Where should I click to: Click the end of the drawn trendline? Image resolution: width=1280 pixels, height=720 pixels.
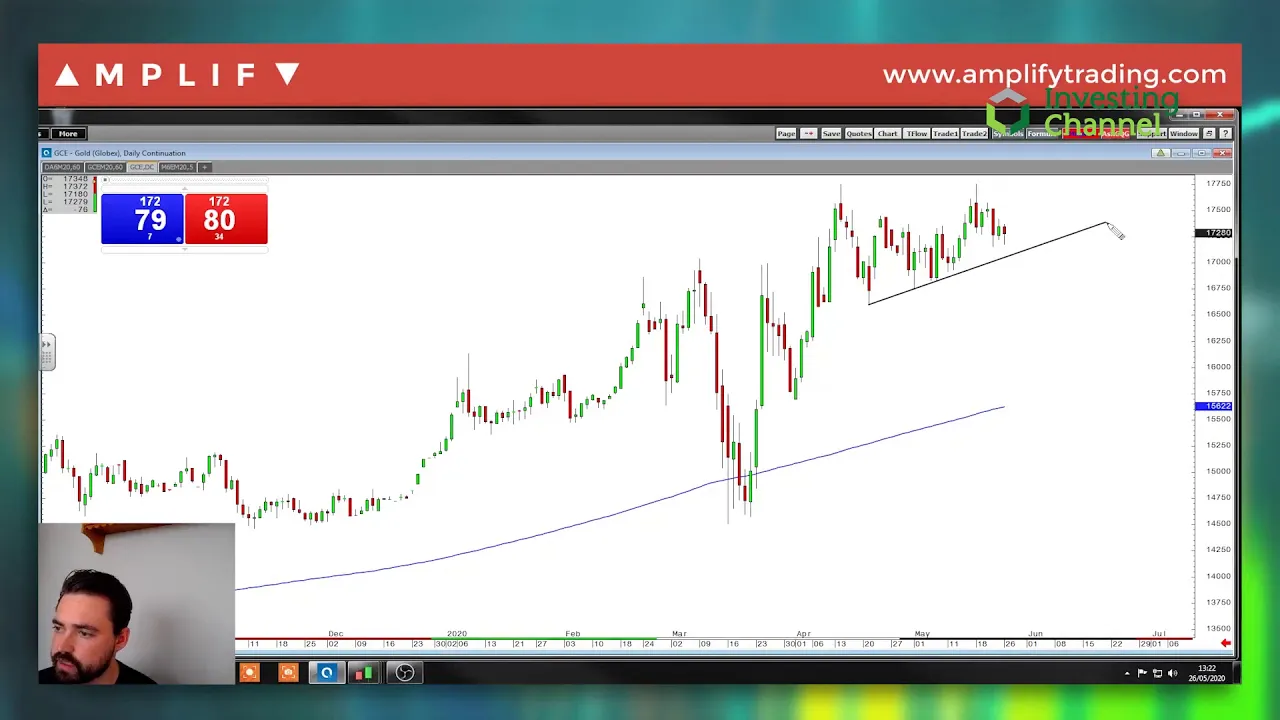point(1106,223)
